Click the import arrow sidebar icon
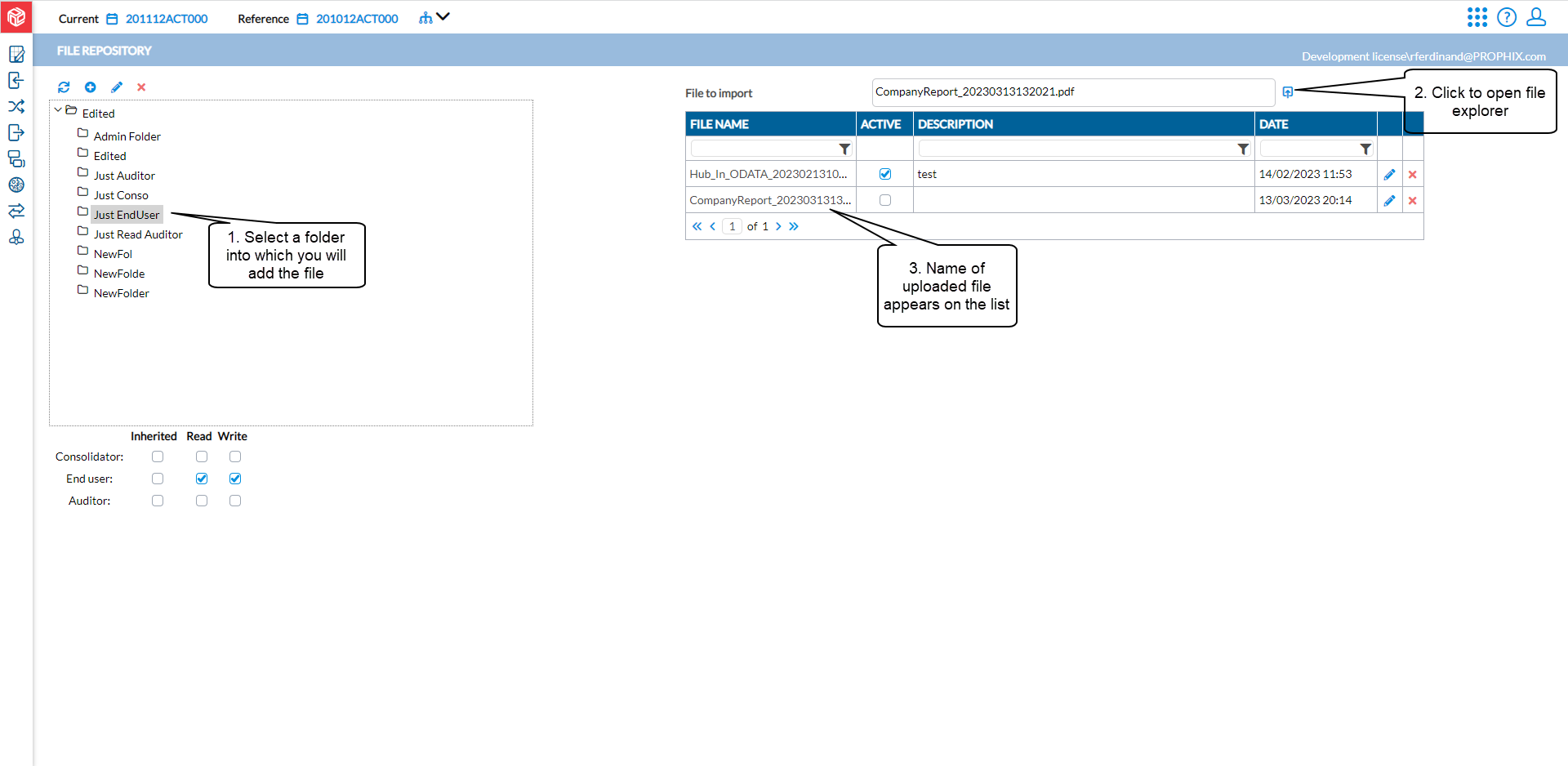This screenshot has height=766, width=1568. [x=16, y=81]
